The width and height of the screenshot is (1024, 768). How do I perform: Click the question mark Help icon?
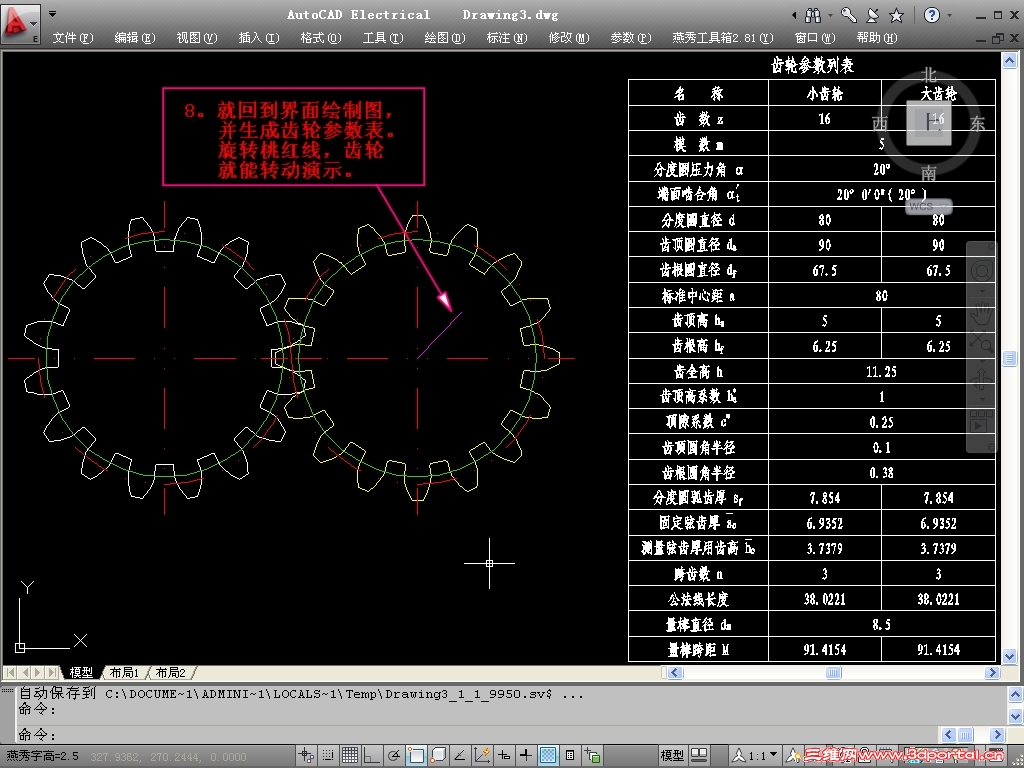pos(932,15)
